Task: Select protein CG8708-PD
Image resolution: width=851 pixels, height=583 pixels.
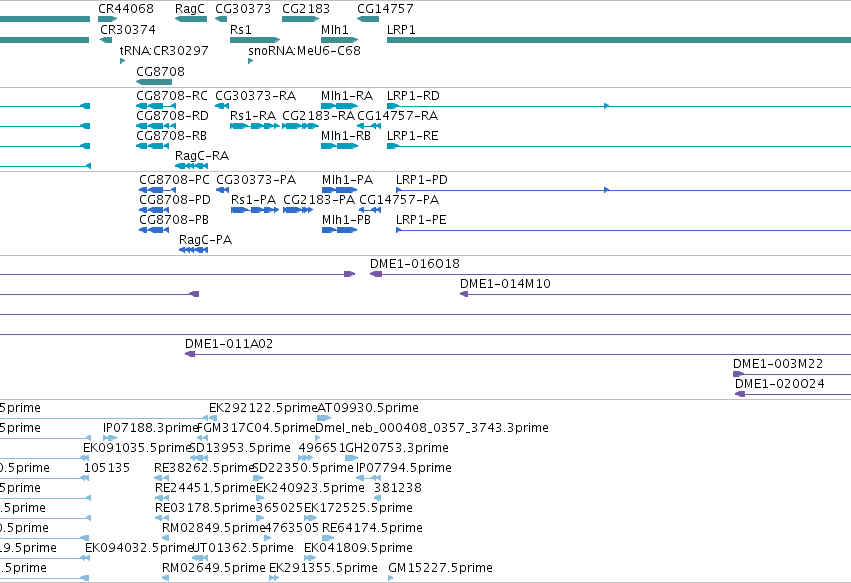Action: [175, 200]
